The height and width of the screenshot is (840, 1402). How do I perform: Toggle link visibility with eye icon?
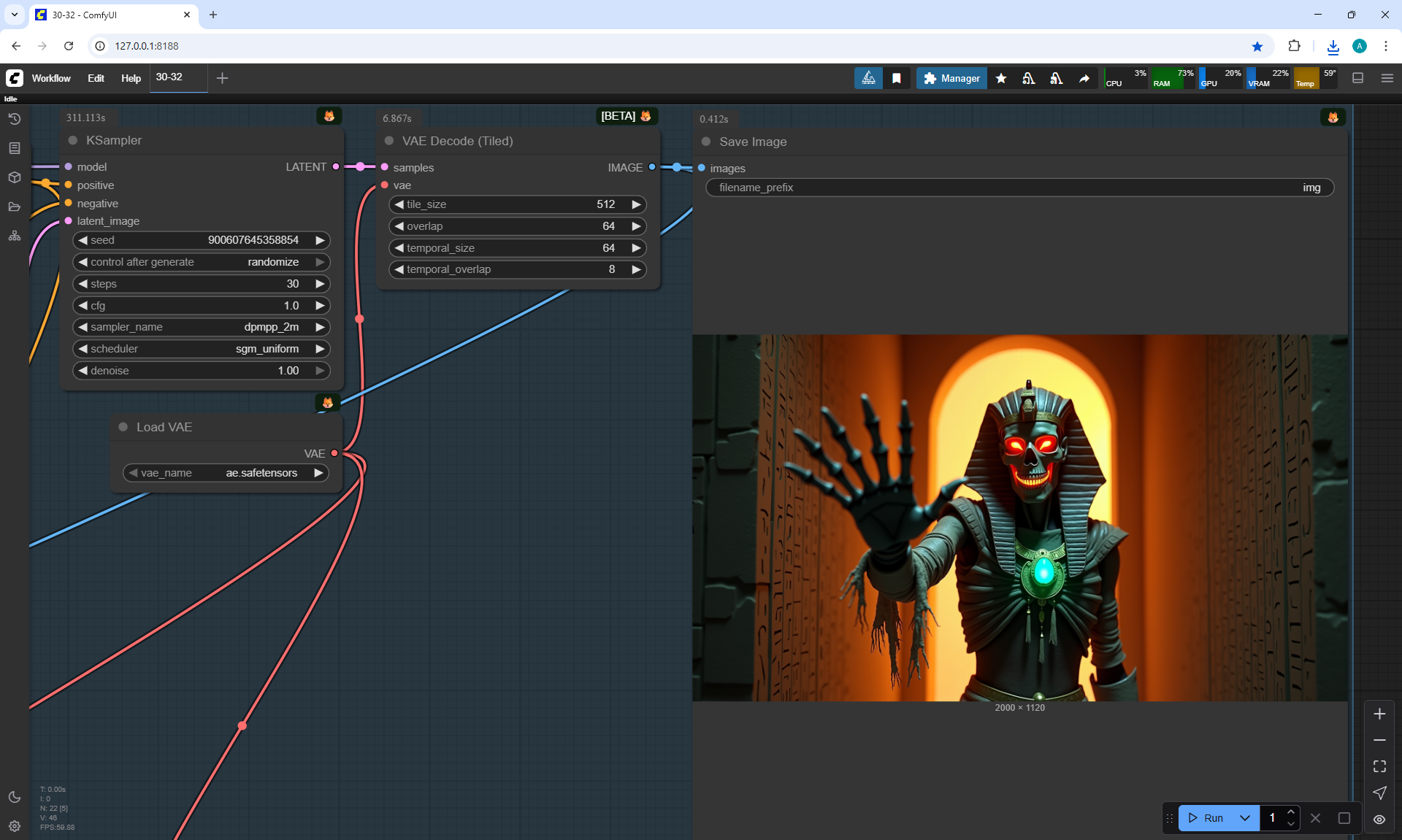[1379, 819]
